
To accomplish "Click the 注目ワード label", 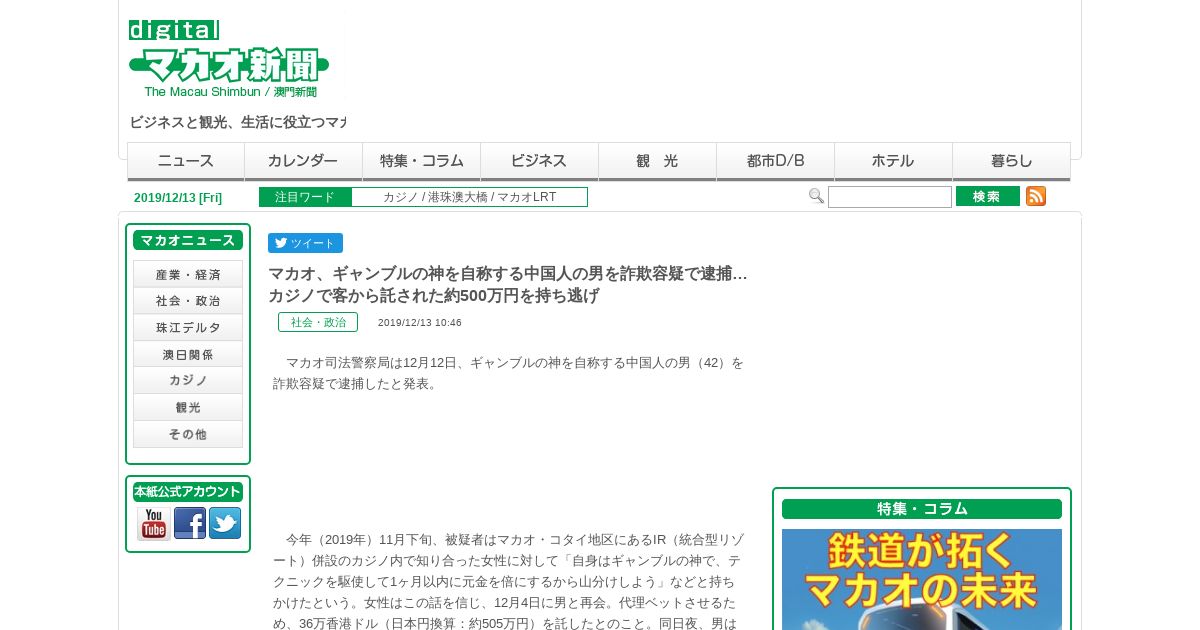I will tap(305, 197).
